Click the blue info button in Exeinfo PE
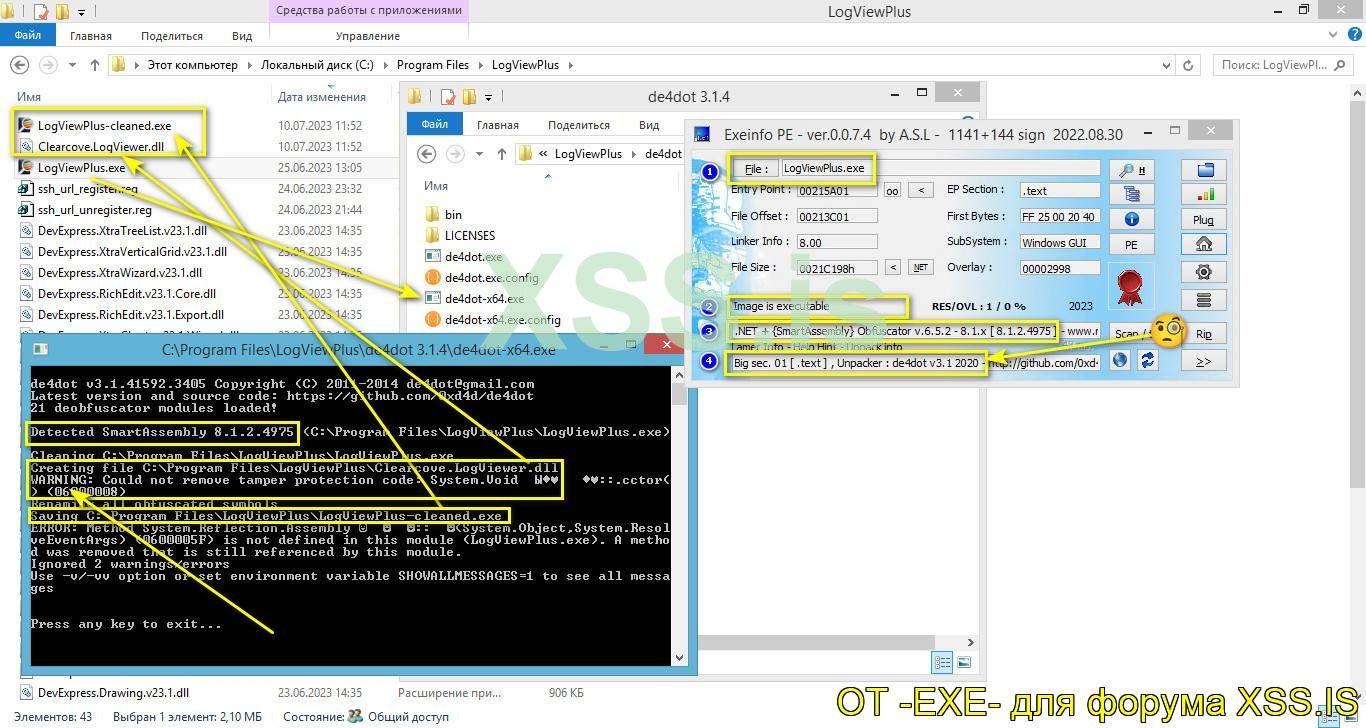 click(x=1132, y=219)
